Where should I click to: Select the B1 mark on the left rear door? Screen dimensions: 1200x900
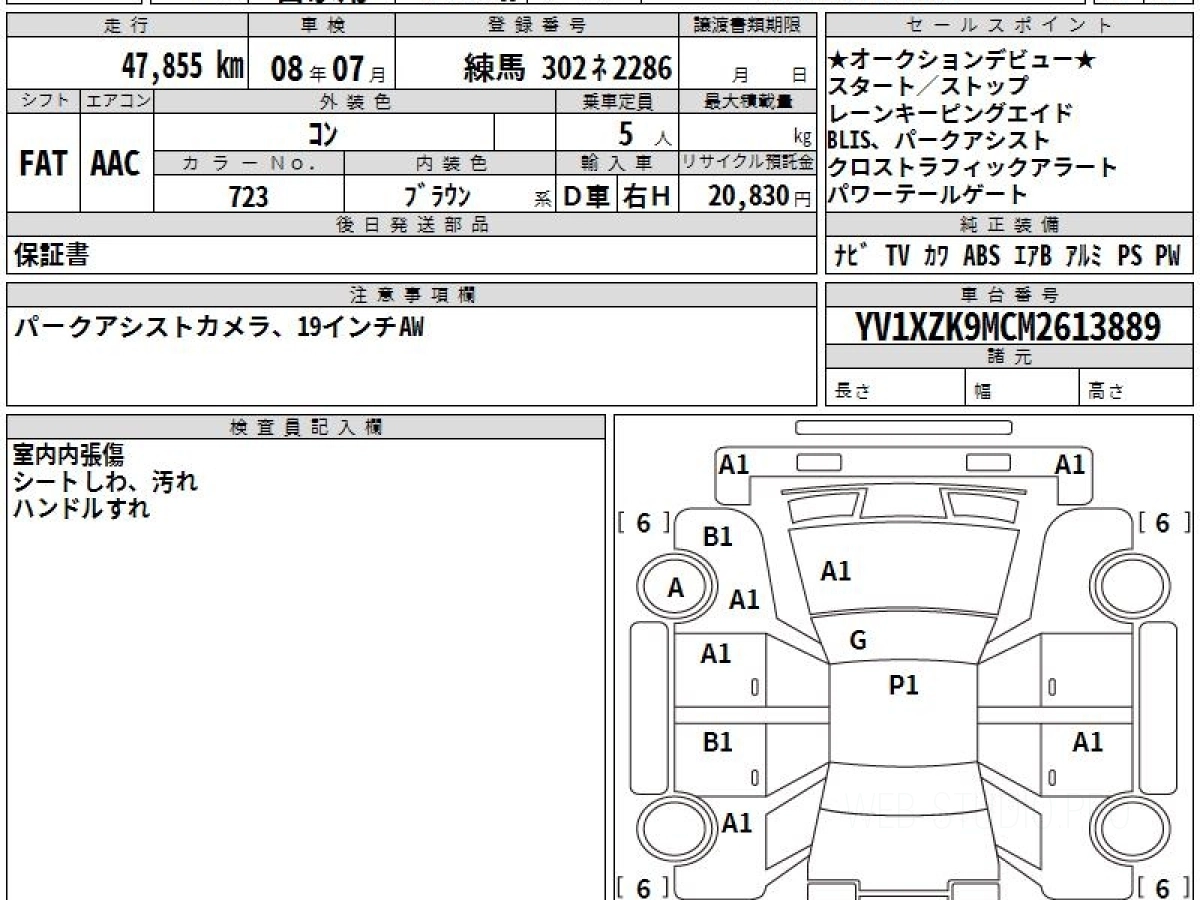click(x=717, y=742)
